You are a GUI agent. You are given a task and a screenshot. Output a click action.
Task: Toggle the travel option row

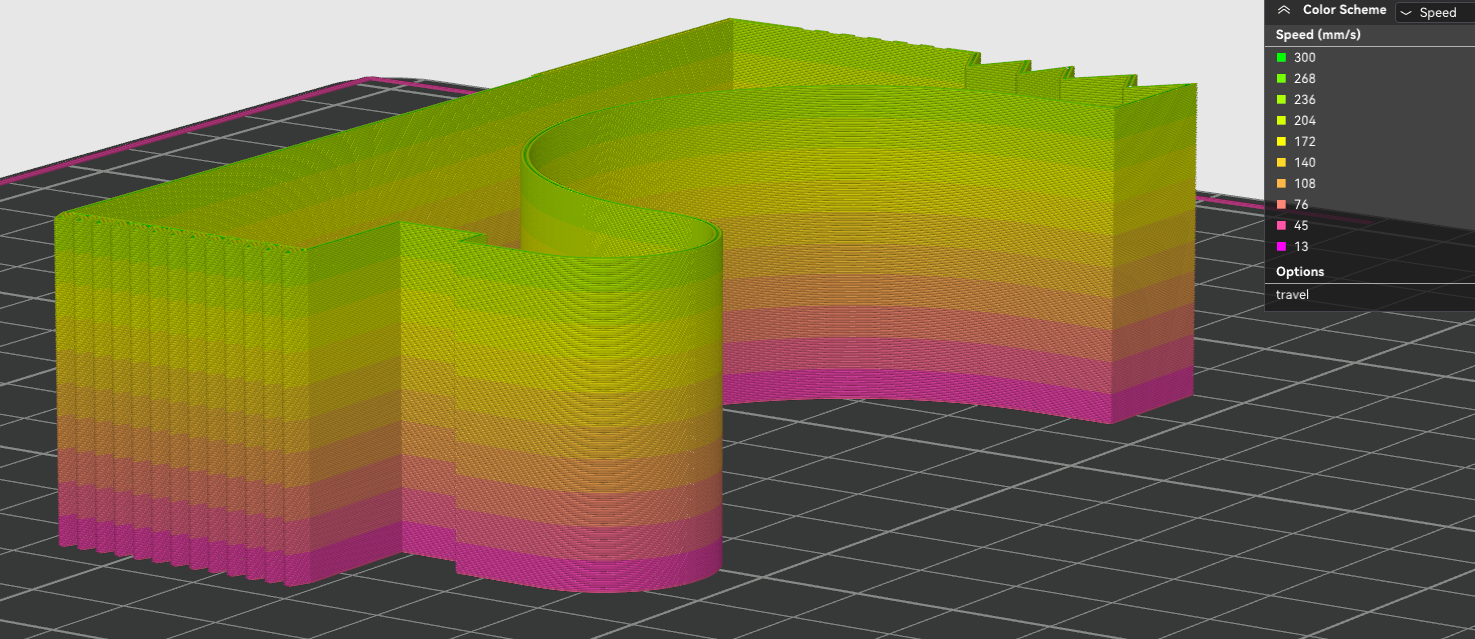pyautogui.click(x=1370, y=295)
